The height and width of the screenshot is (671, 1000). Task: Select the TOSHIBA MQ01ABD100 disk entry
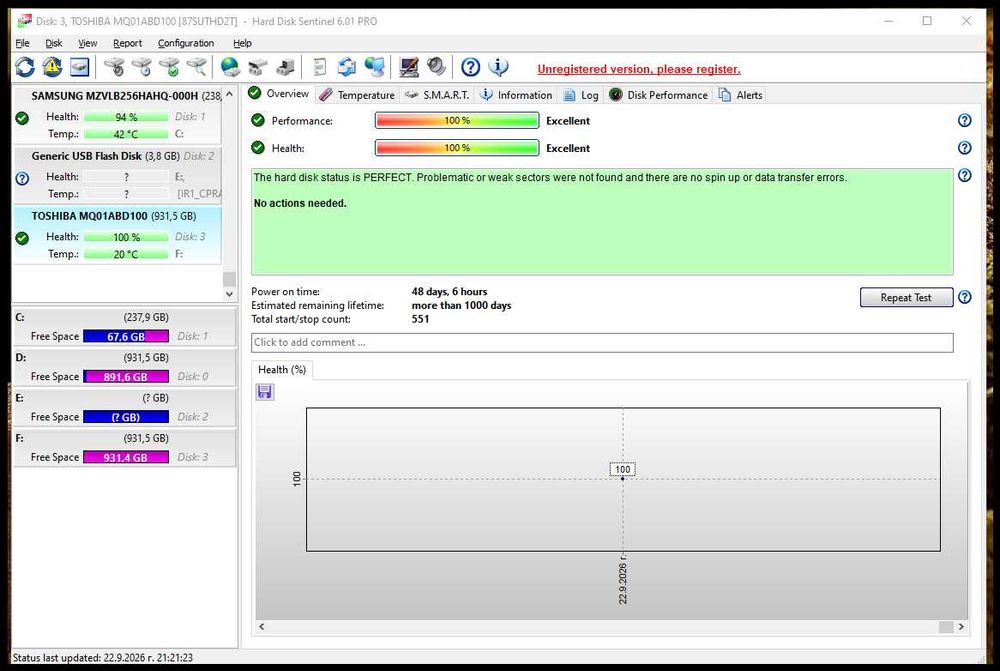click(x=117, y=235)
